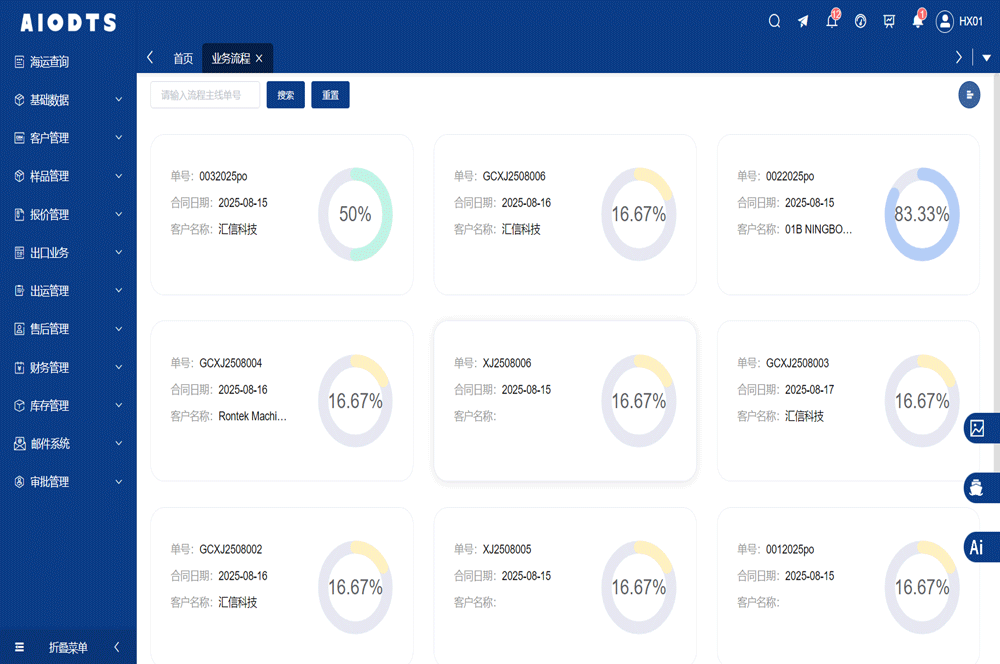Click the 邮件系统 sidebar icon
1000x664 pixels.
19,443
